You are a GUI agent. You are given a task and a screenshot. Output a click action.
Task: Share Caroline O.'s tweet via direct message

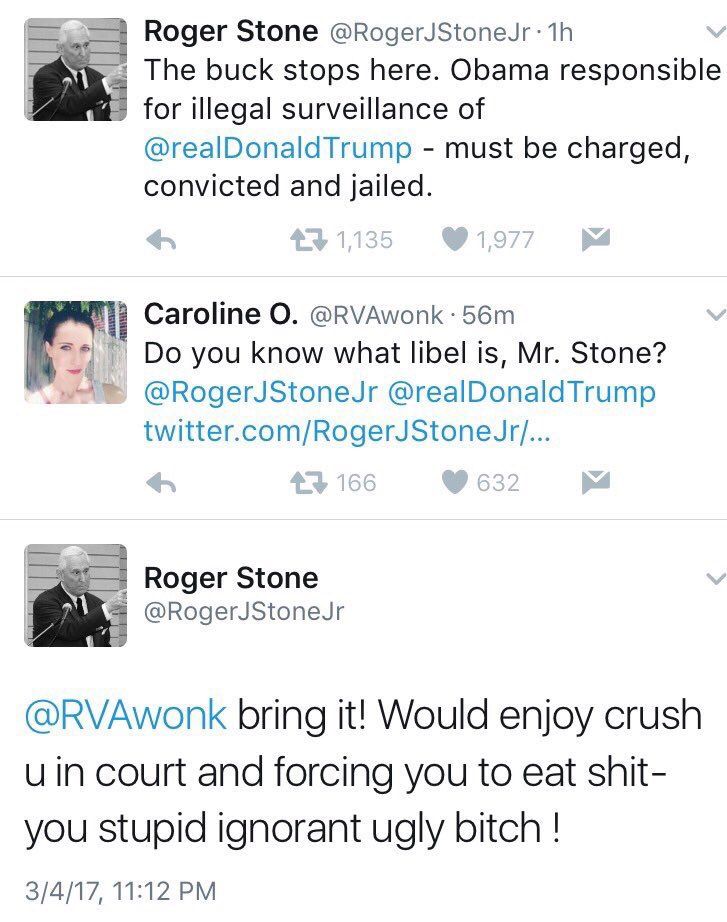click(595, 482)
